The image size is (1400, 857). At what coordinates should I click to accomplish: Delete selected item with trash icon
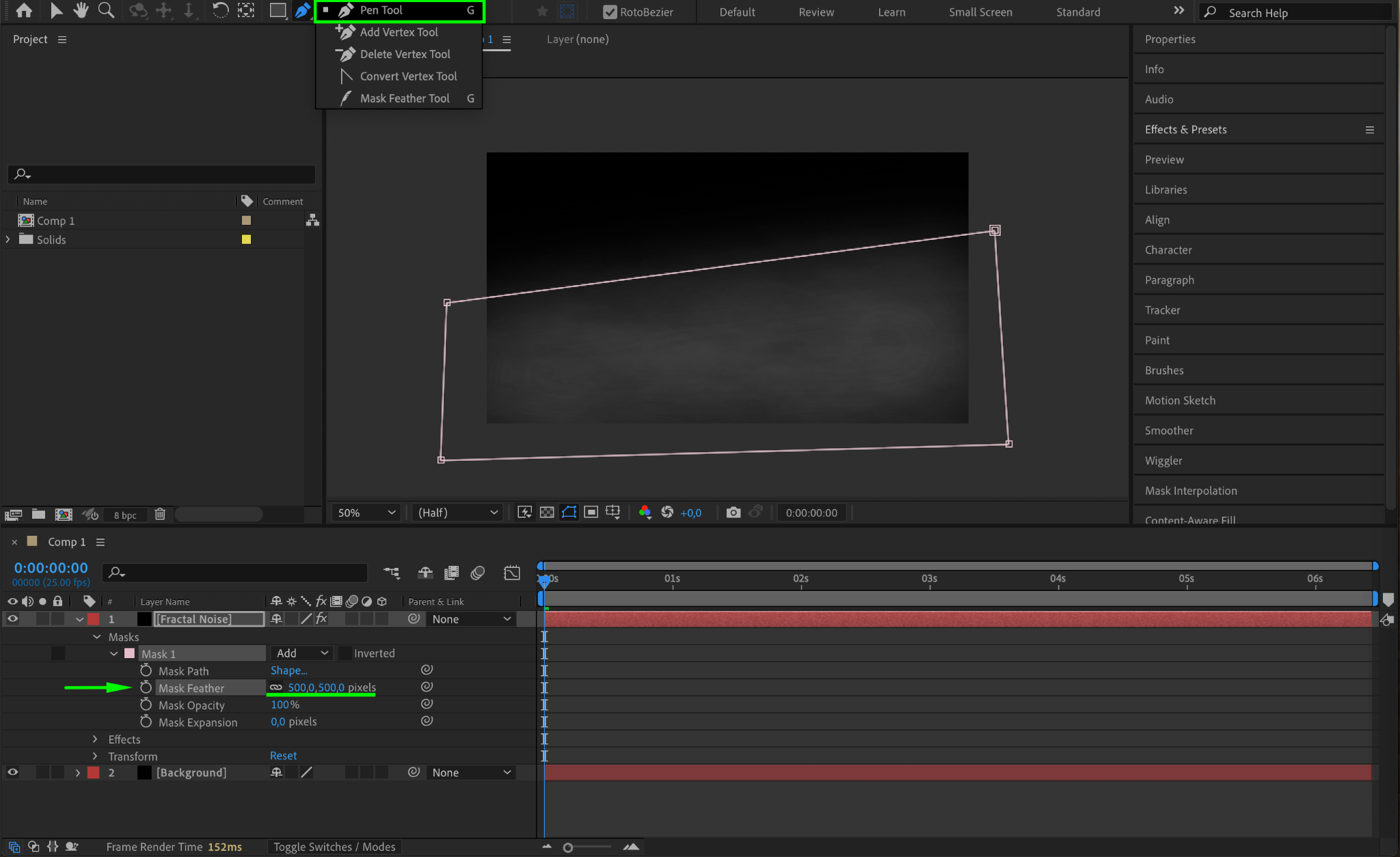click(160, 514)
